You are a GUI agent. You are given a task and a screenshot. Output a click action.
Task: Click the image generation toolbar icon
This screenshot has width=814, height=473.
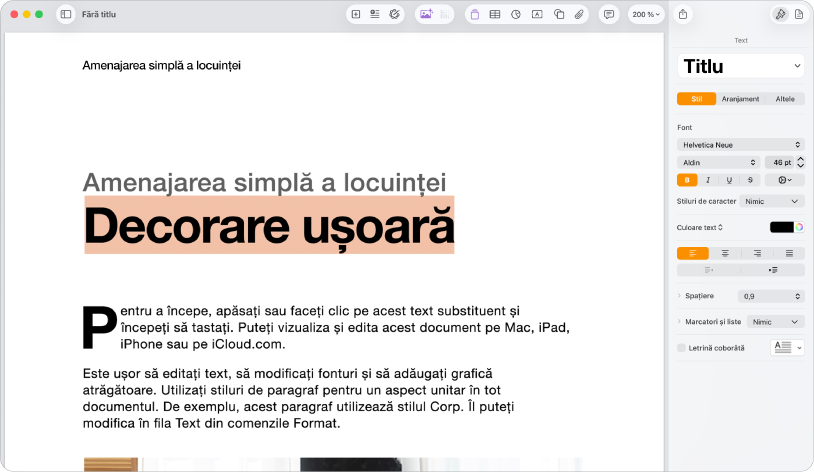(x=426, y=15)
